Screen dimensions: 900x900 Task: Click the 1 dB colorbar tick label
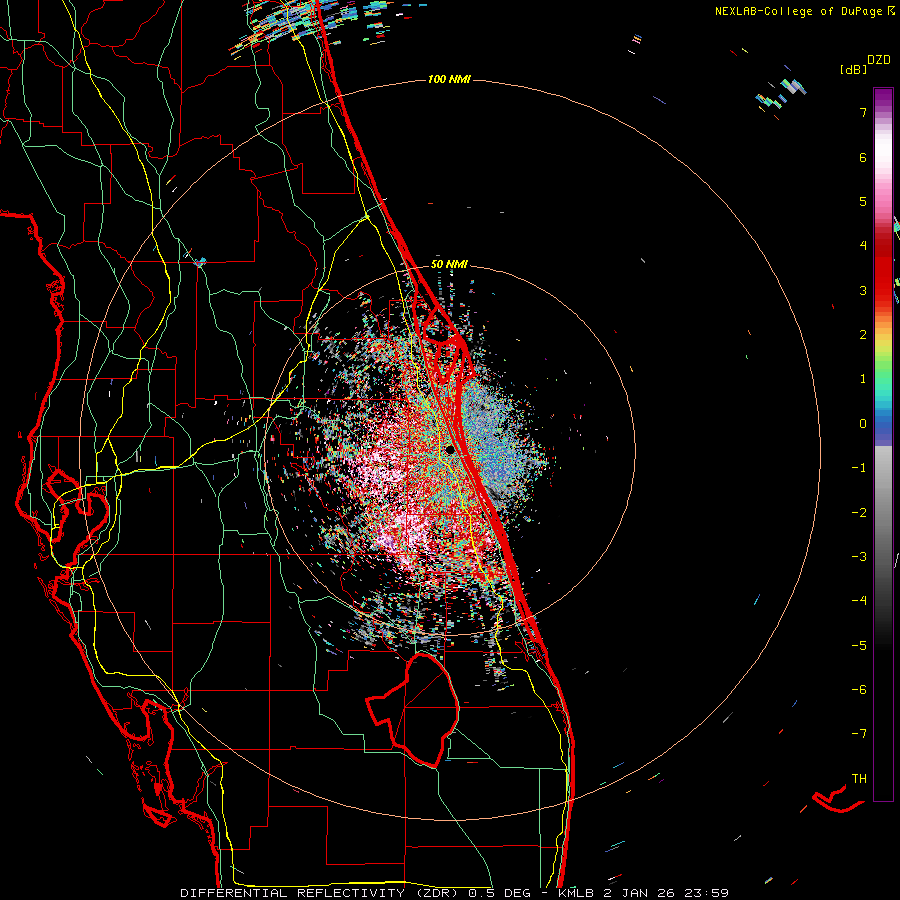pyautogui.click(x=863, y=379)
